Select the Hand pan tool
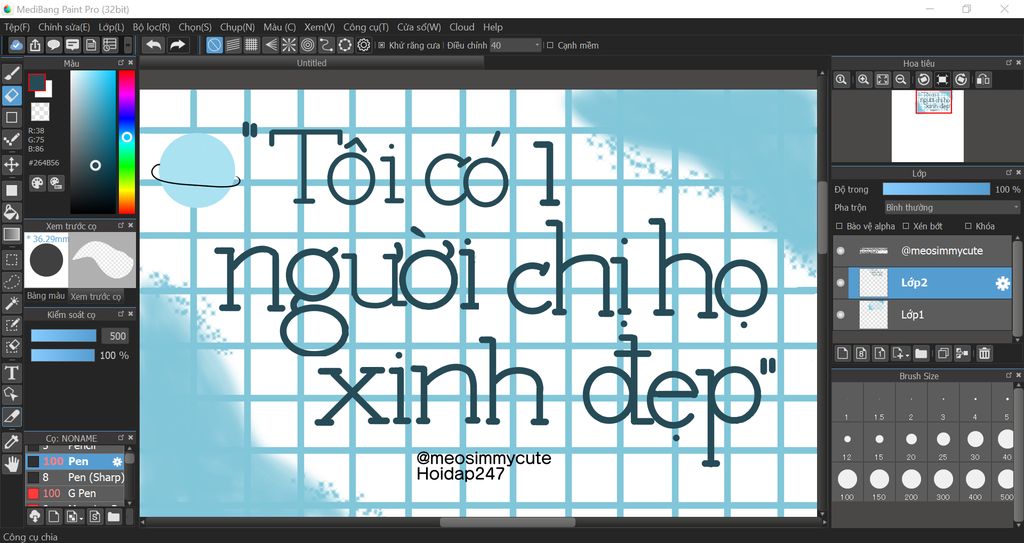Screen dimensions: 1024x543 point(12,465)
